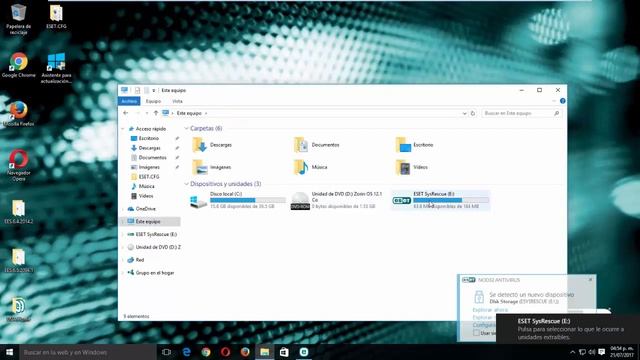This screenshot has width=640, height=360.
Task: Expand the Red tree node
Action: (123, 260)
